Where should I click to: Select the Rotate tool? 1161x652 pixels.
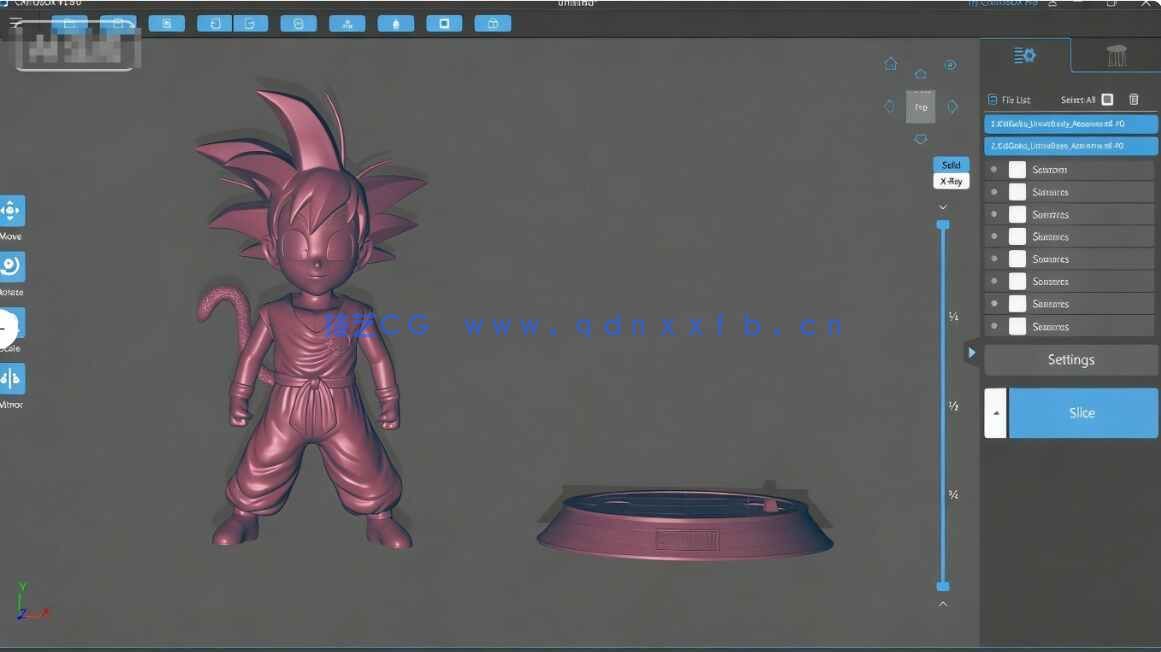(x=12, y=266)
